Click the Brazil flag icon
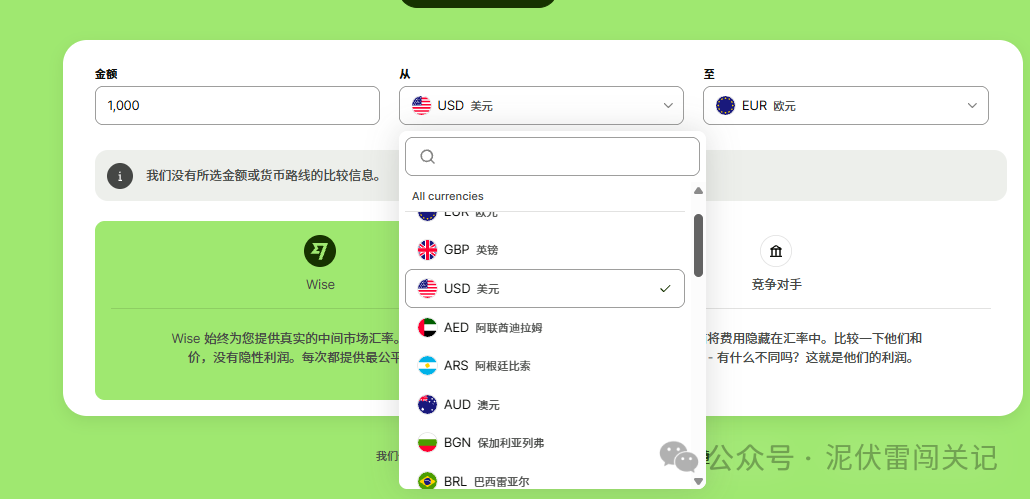 pos(427,481)
